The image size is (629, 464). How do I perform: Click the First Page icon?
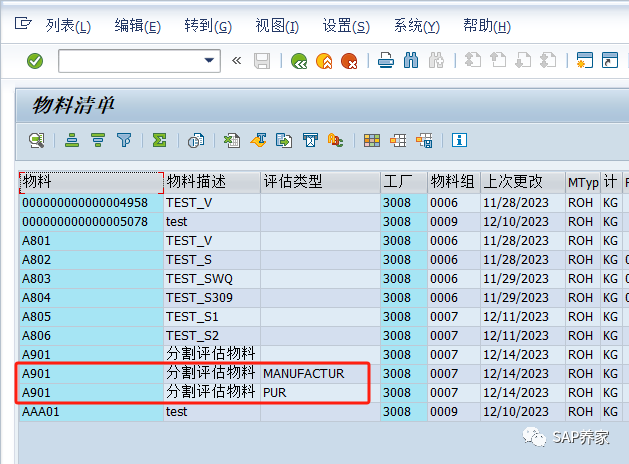pyautogui.click(x=473, y=61)
